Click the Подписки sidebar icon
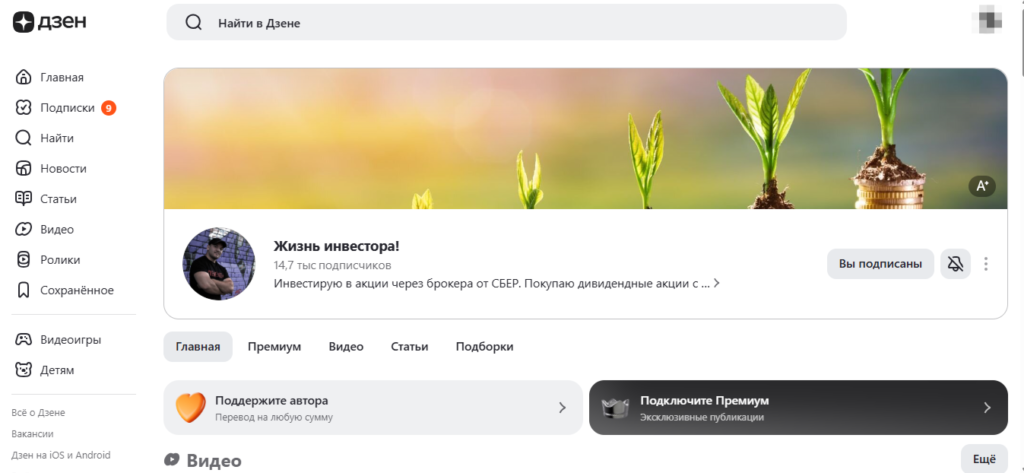Screen dimensions: 1024x473 pyautogui.click(x=24, y=108)
